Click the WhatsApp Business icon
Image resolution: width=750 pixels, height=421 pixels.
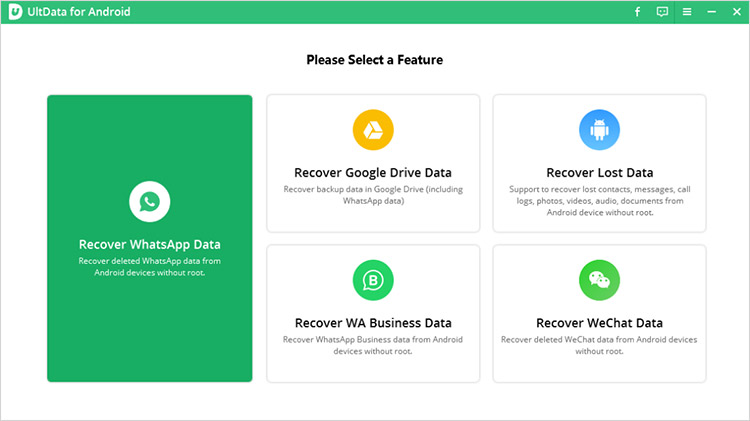pyautogui.click(x=373, y=280)
